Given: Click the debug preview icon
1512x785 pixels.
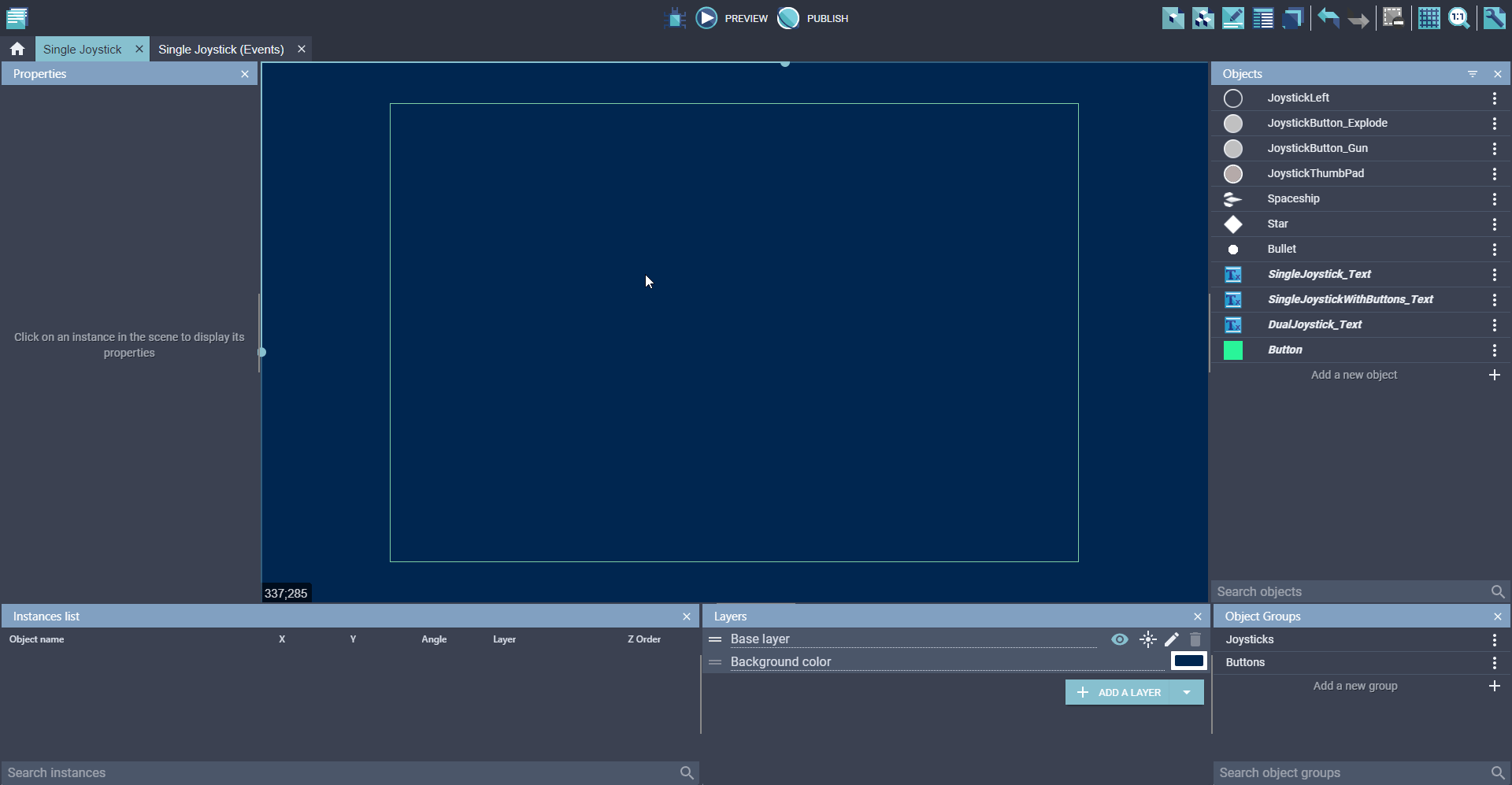Looking at the screenshot, I should [x=675, y=18].
